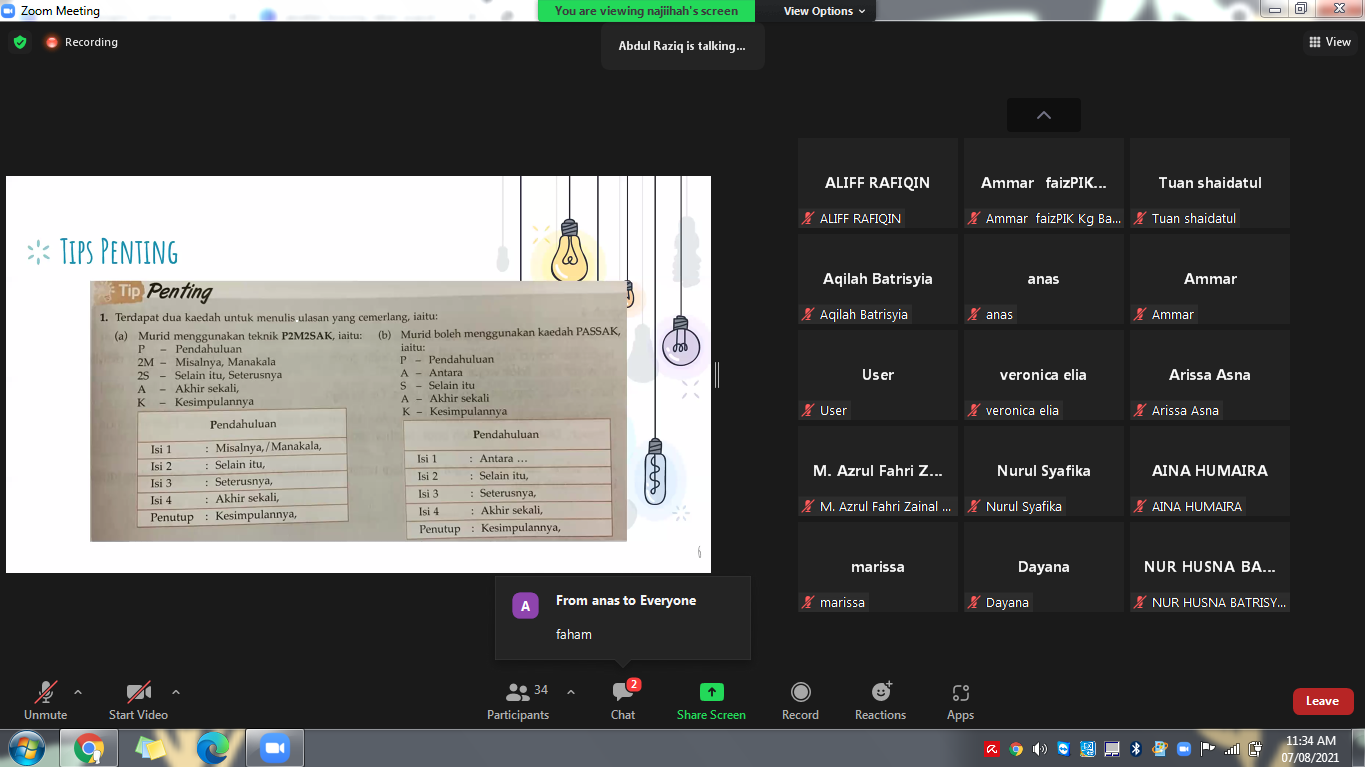Click the Record icon in toolbar
The height and width of the screenshot is (767, 1365).
pos(800,693)
